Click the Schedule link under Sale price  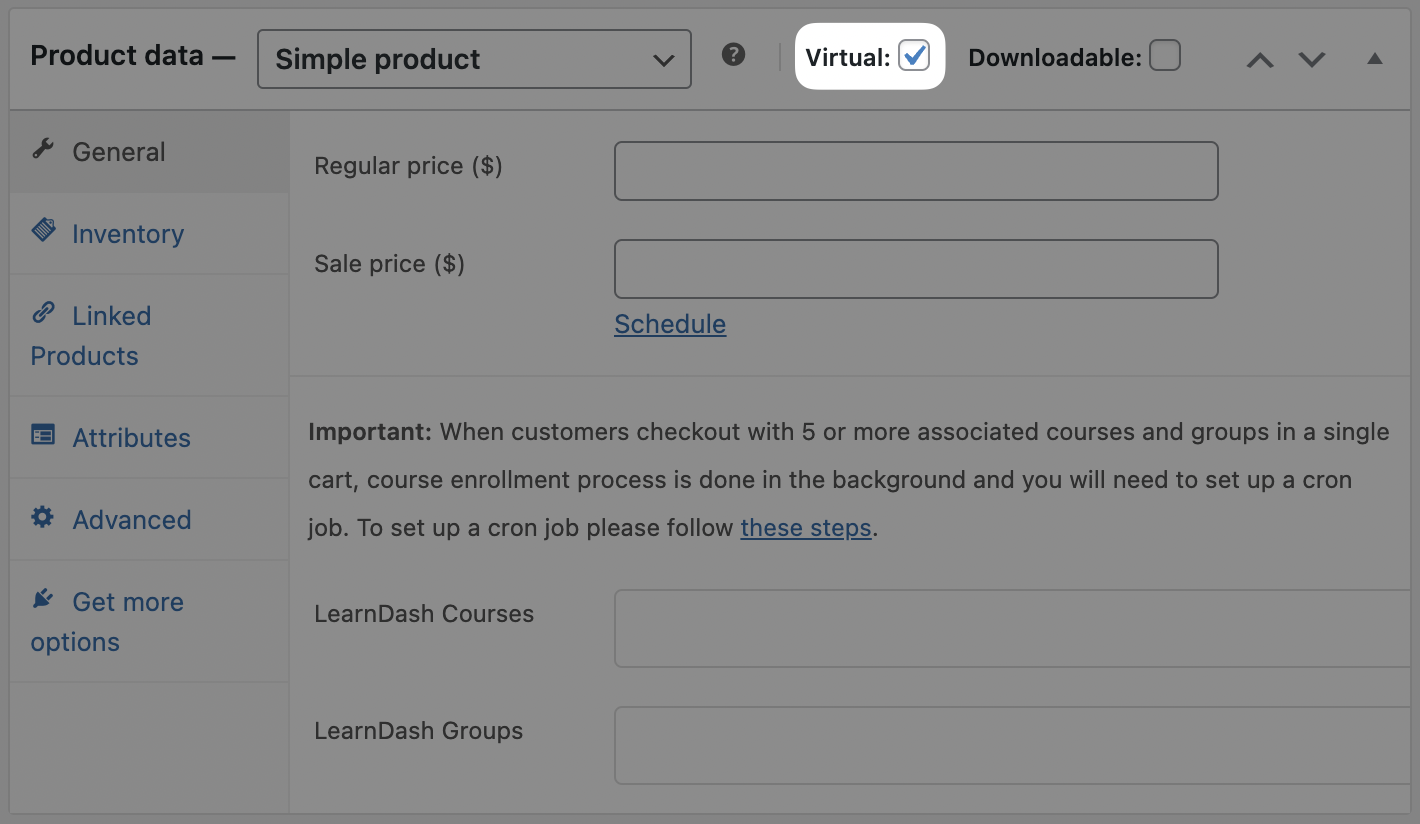[669, 324]
